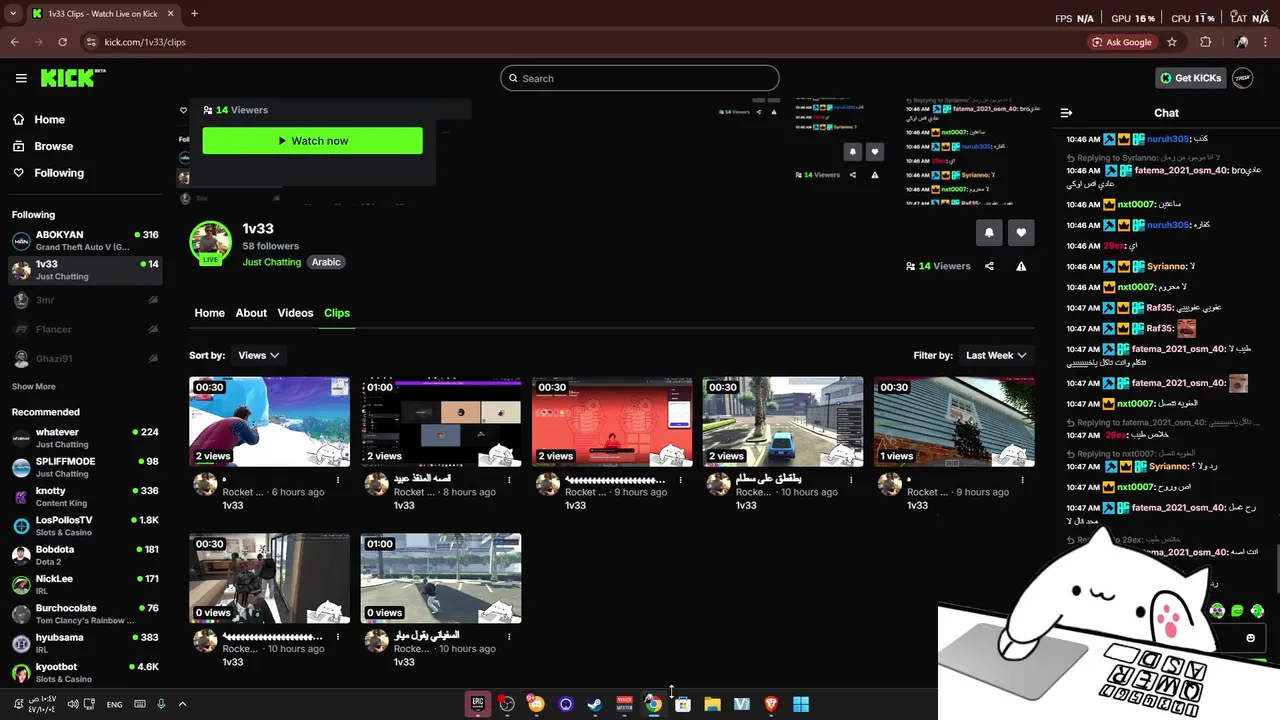This screenshot has height=720, width=1280.
Task: Open Following in the sidebar navigation
Action: 59,173
